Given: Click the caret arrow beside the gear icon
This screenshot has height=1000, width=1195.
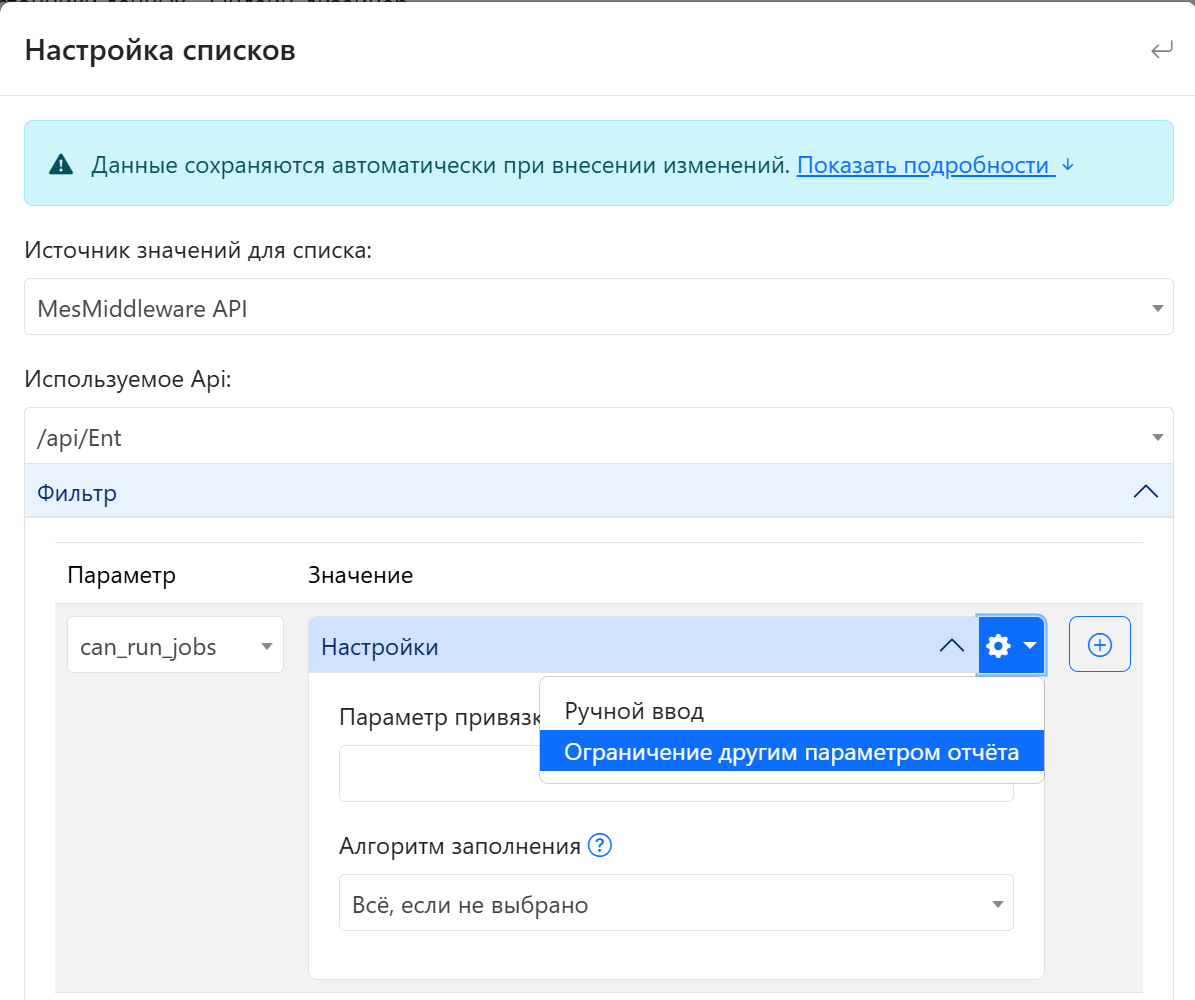Looking at the screenshot, I should 1030,647.
